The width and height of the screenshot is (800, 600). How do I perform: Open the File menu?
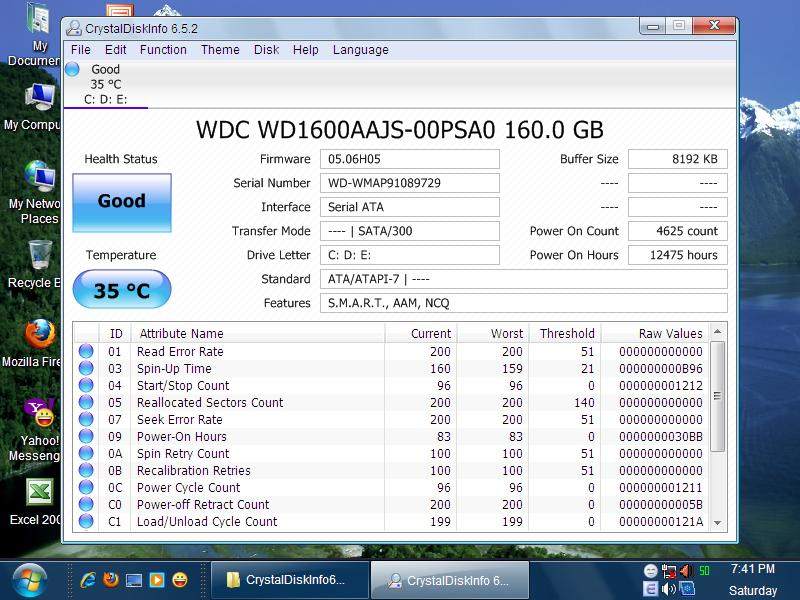[81, 49]
